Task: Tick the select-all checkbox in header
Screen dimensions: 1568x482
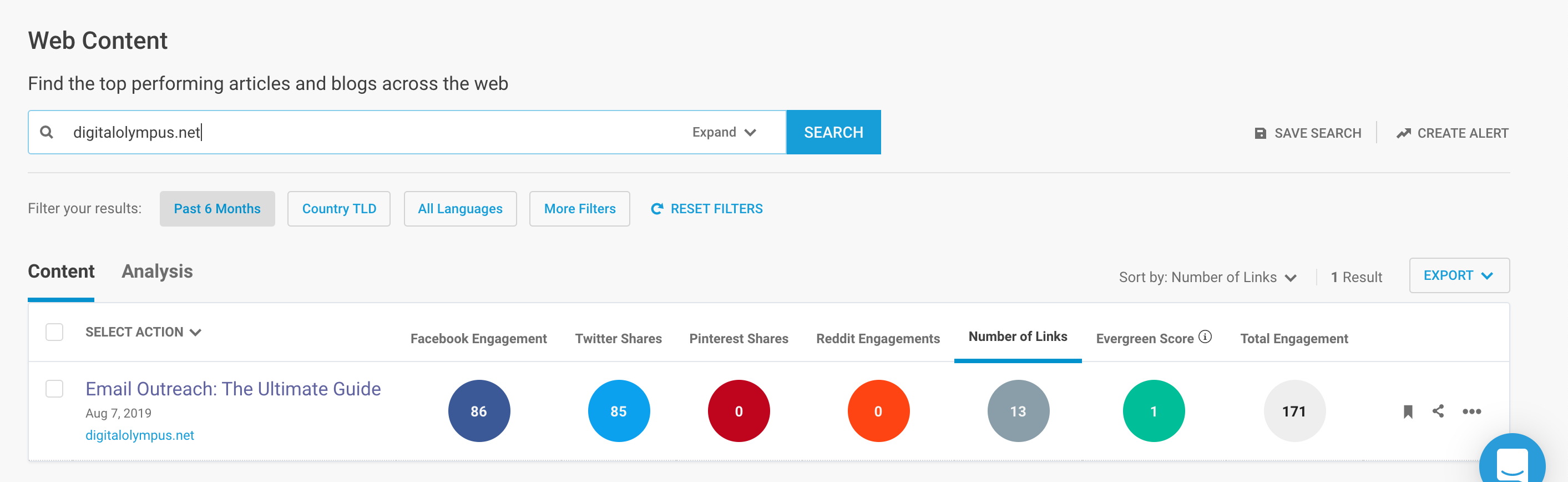Action: pos(55,332)
